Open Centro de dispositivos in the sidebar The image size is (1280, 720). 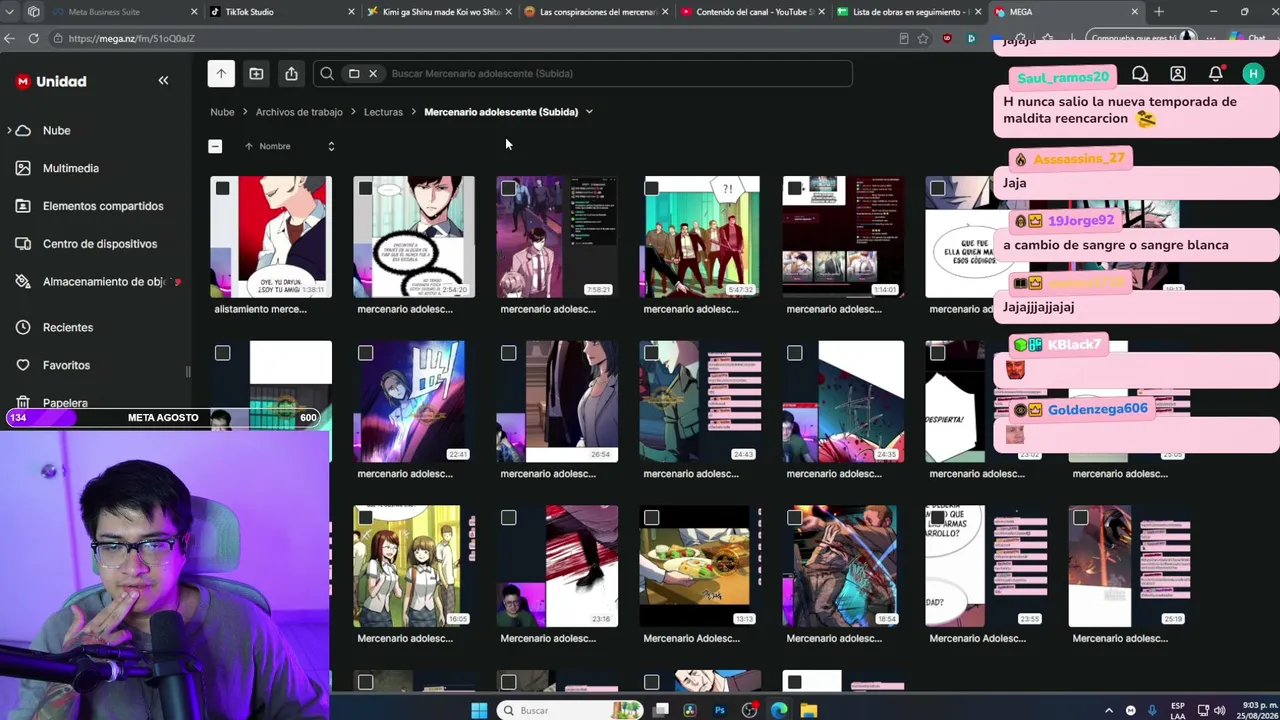tap(99, 244)
